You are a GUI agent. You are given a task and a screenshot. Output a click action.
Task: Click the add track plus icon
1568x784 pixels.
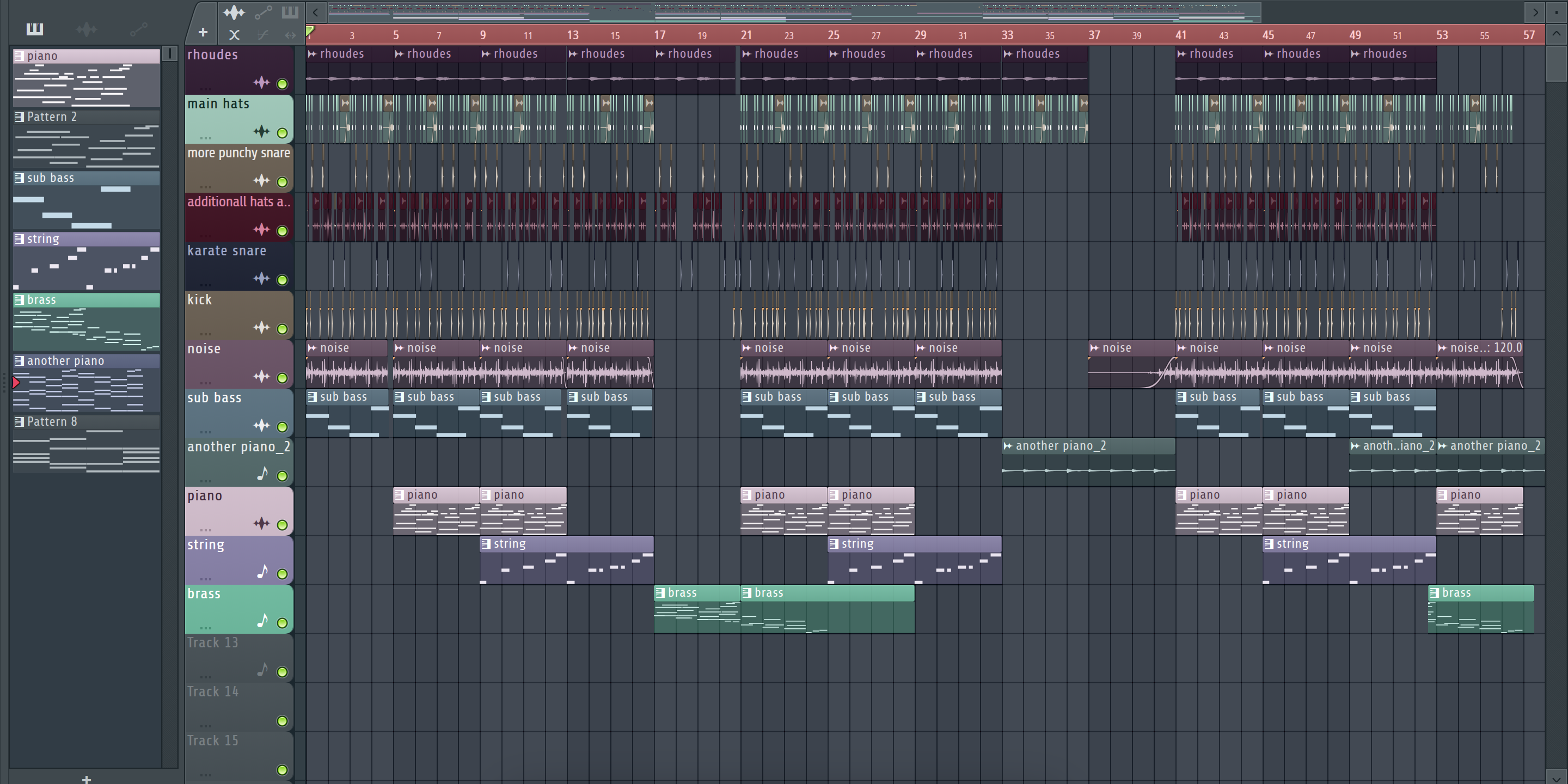(203, 32)
